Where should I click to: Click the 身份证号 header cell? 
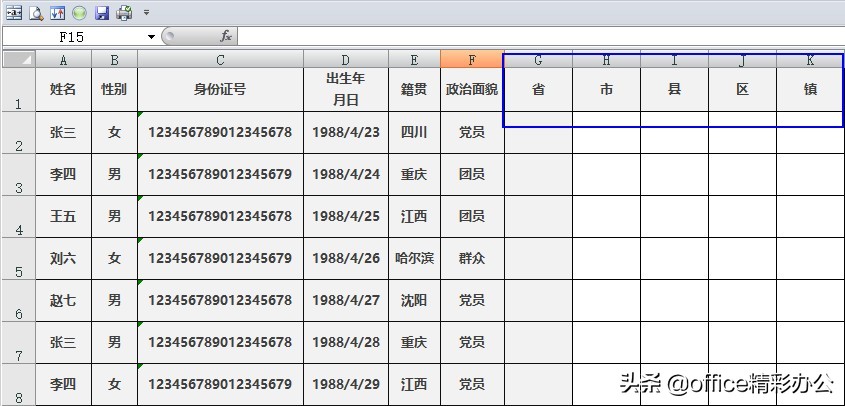[220, 90]
